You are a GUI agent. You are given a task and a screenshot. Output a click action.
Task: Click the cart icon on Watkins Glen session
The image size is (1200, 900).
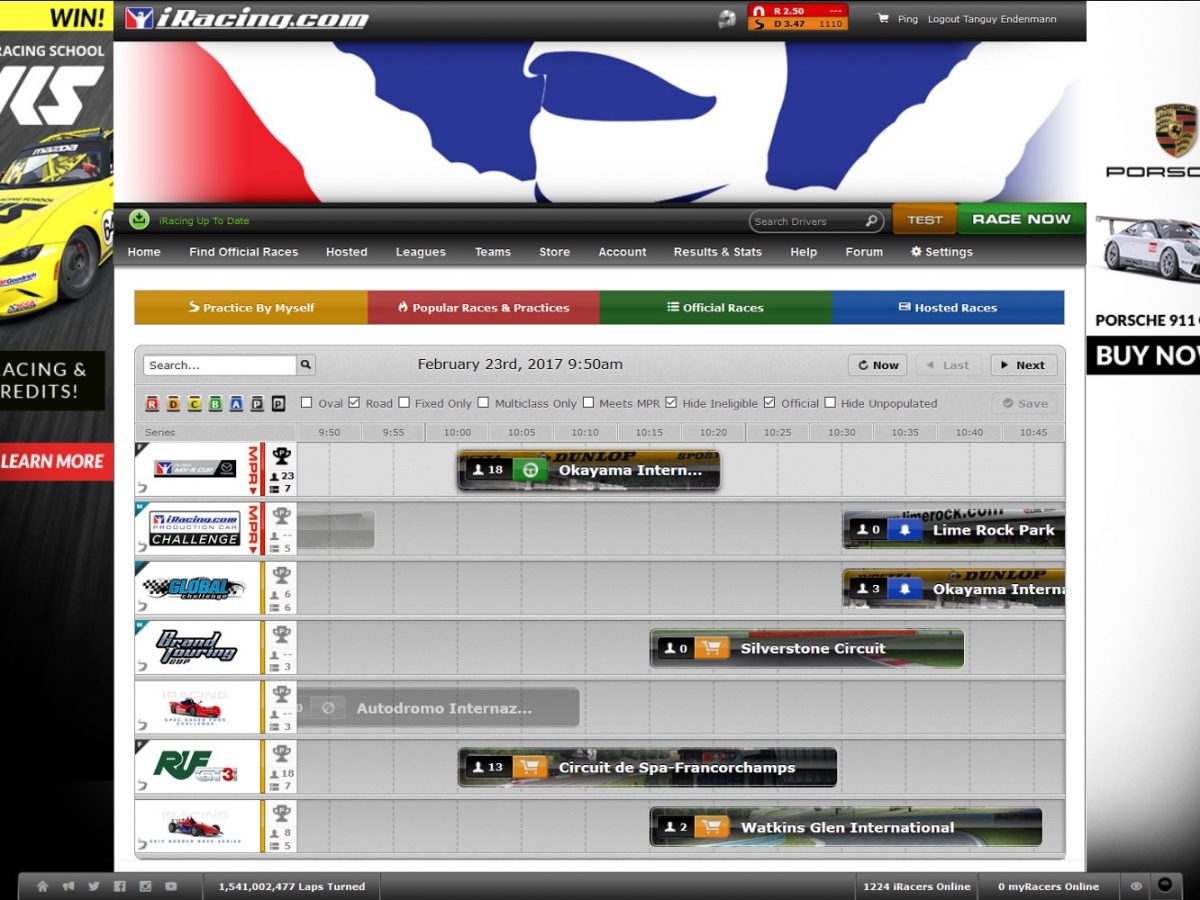[712, 827]
